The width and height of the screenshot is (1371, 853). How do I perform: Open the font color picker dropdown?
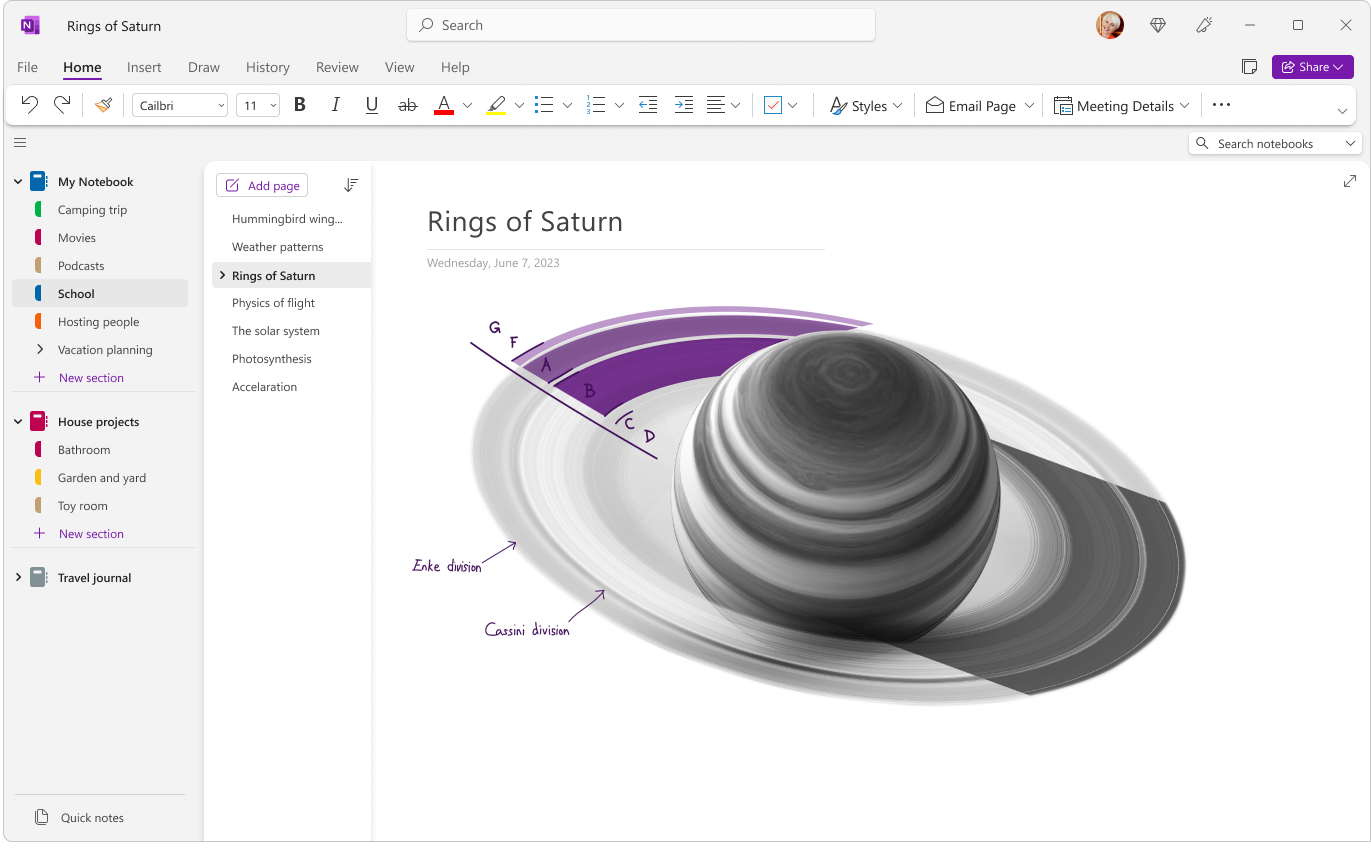(x=466, y=104)
